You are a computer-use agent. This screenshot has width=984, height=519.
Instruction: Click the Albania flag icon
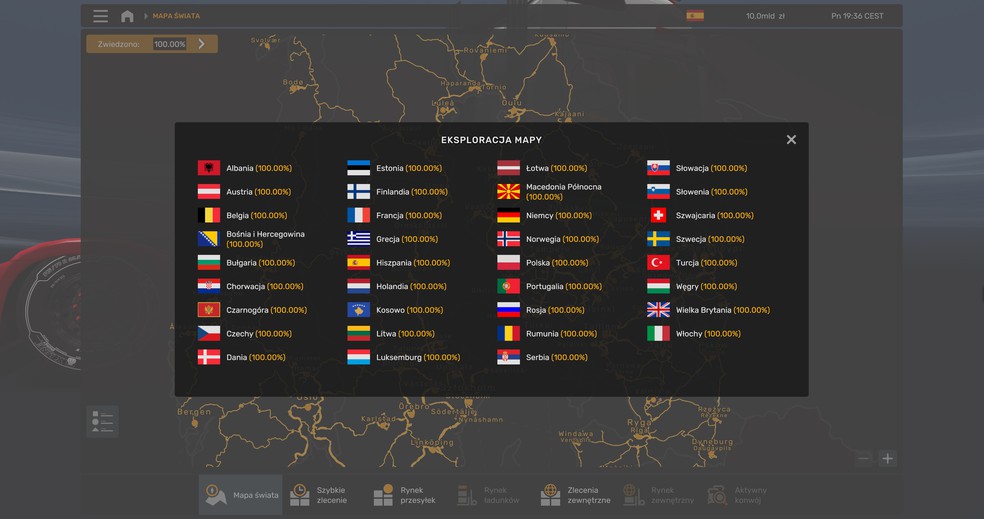tap(209, 168)
